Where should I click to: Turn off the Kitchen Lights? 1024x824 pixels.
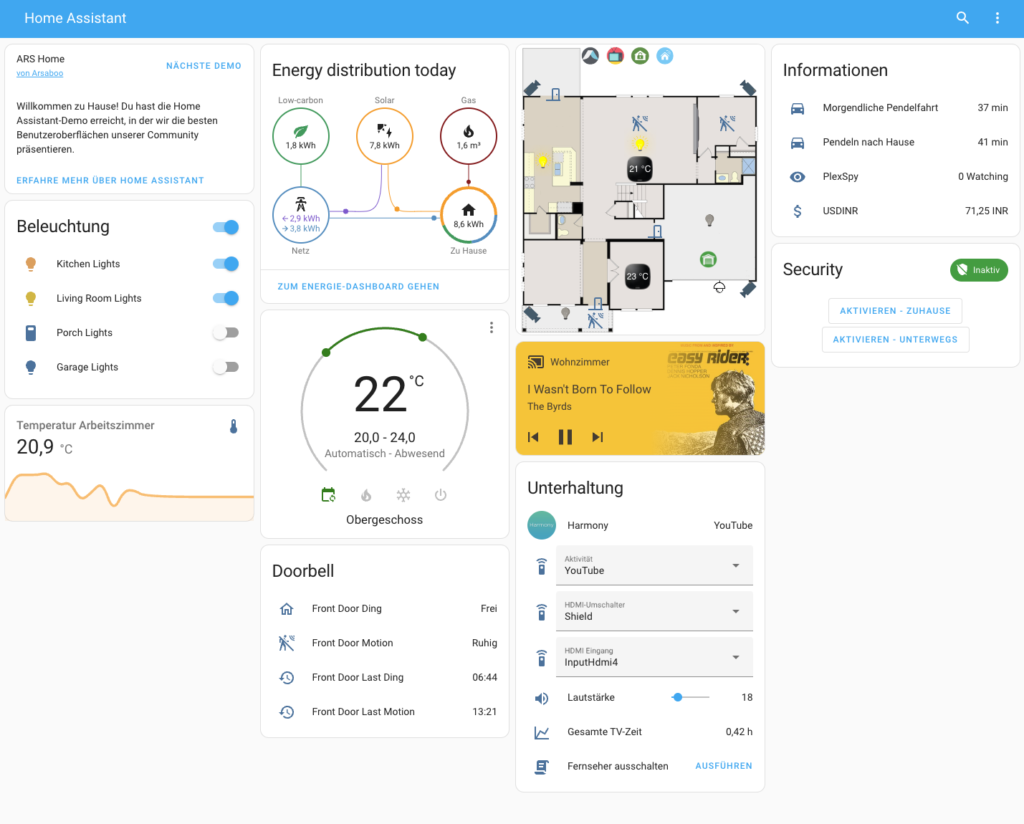[x=228, y=263]
